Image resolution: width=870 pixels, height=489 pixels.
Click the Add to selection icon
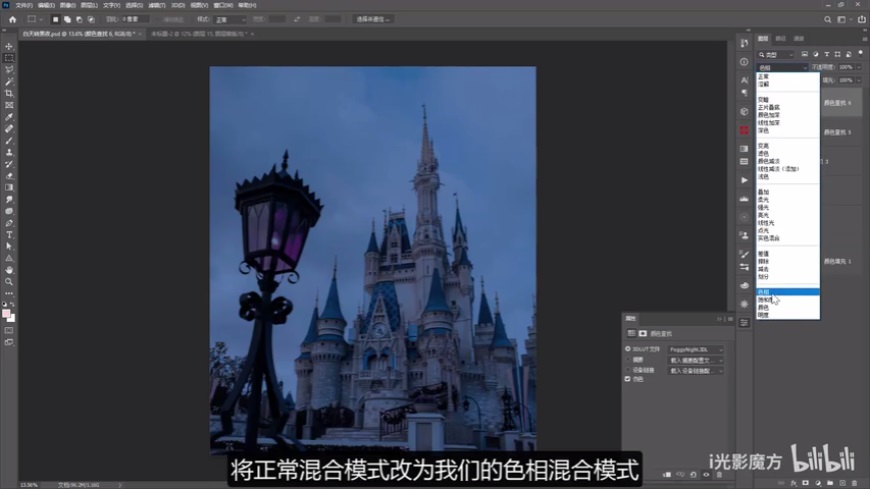click(67, 19)
